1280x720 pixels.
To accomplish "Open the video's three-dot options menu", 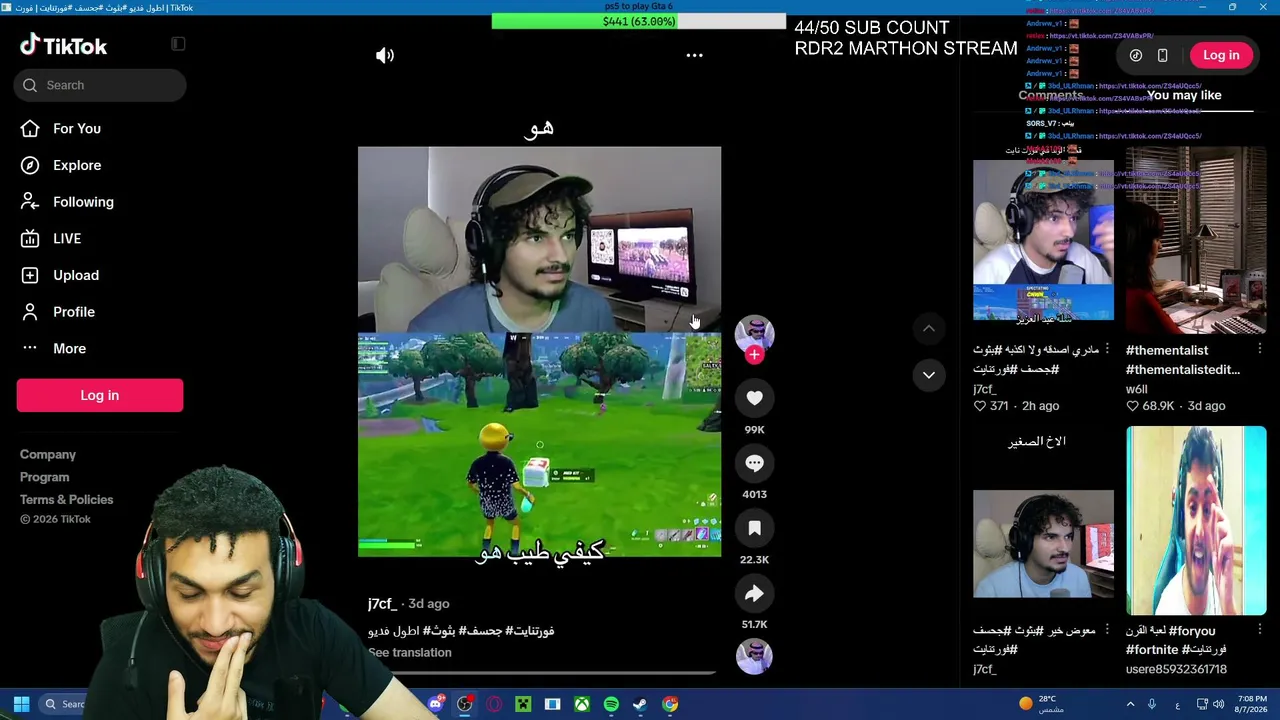I will point(694,56).
